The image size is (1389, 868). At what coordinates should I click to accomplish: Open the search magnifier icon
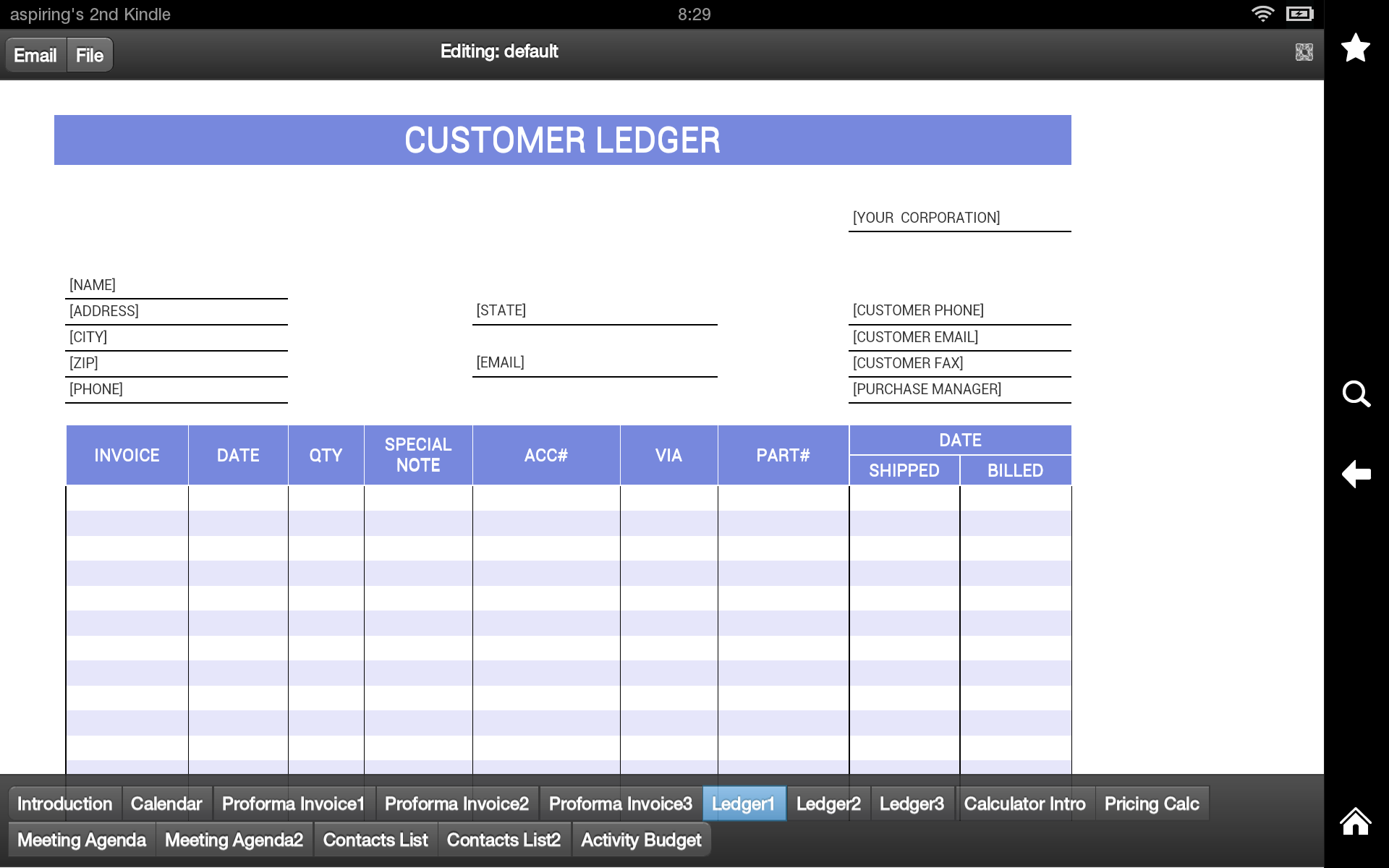1356,394
